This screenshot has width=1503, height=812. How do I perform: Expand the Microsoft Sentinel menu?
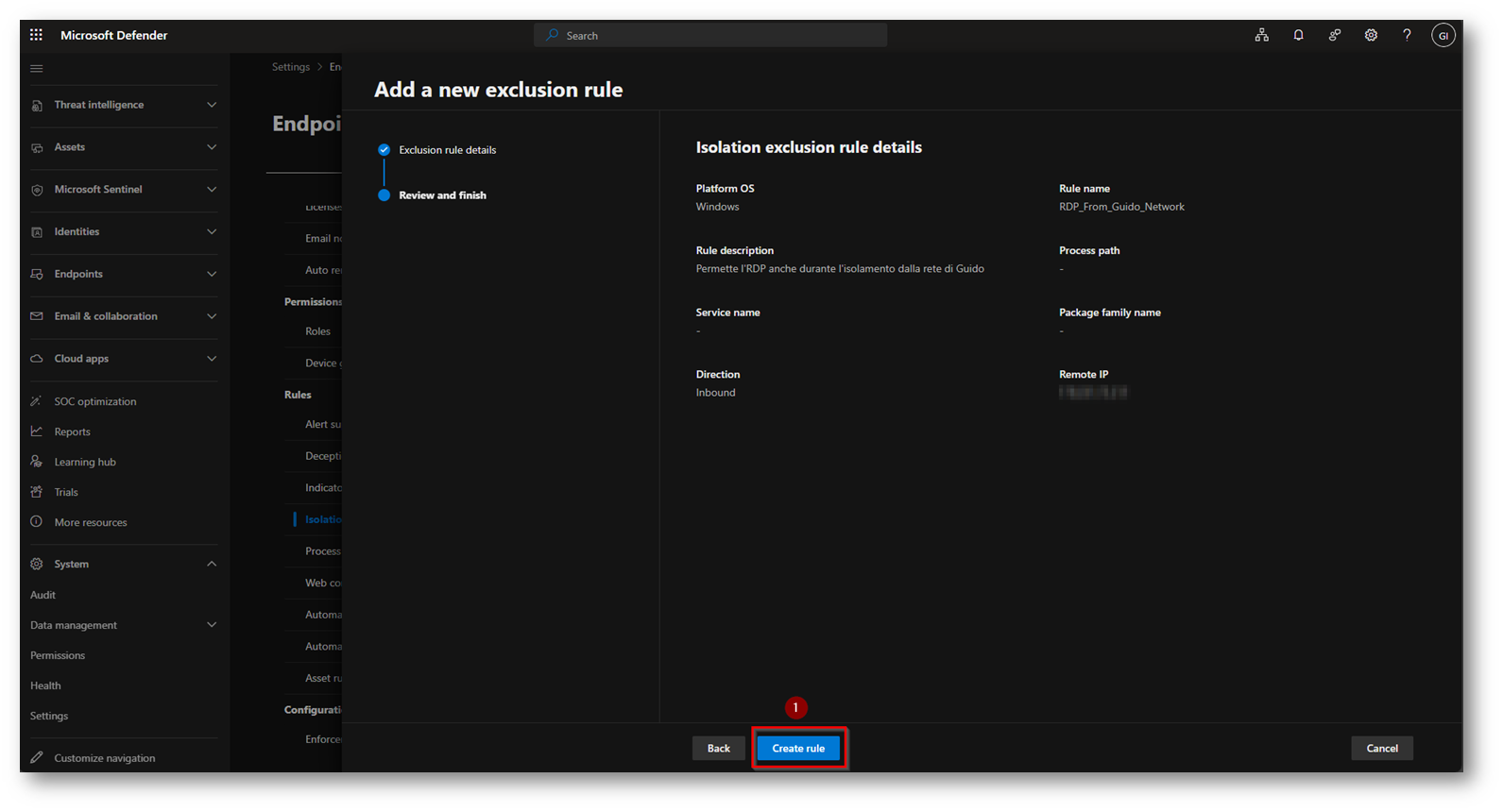pos(212,190)
